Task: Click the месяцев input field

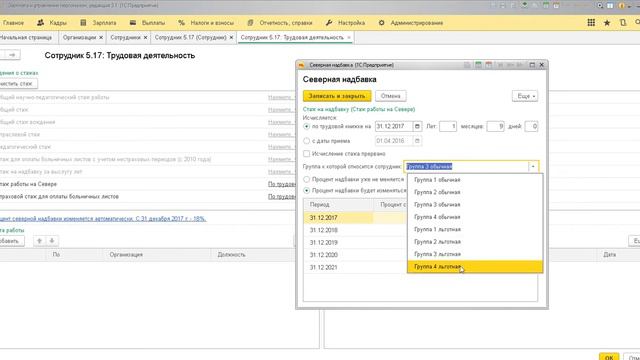Action: [496, 127]
